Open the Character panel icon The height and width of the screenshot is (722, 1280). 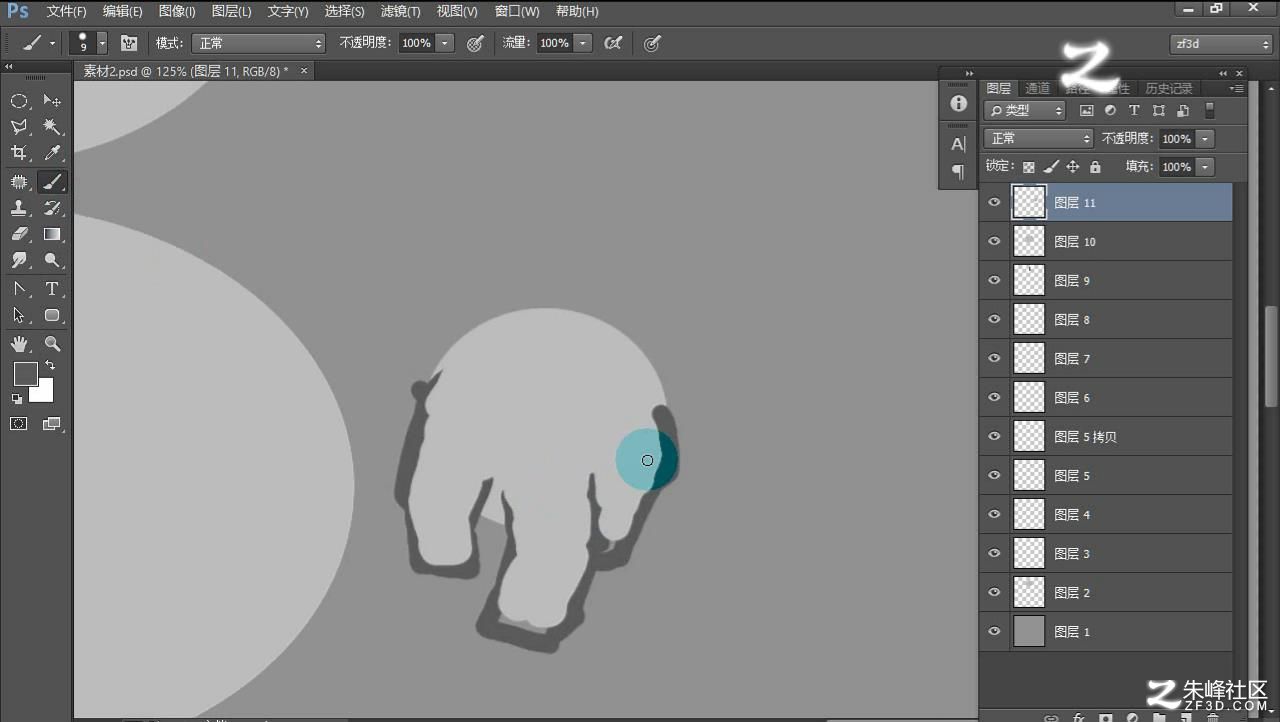[x=958, y=144]
